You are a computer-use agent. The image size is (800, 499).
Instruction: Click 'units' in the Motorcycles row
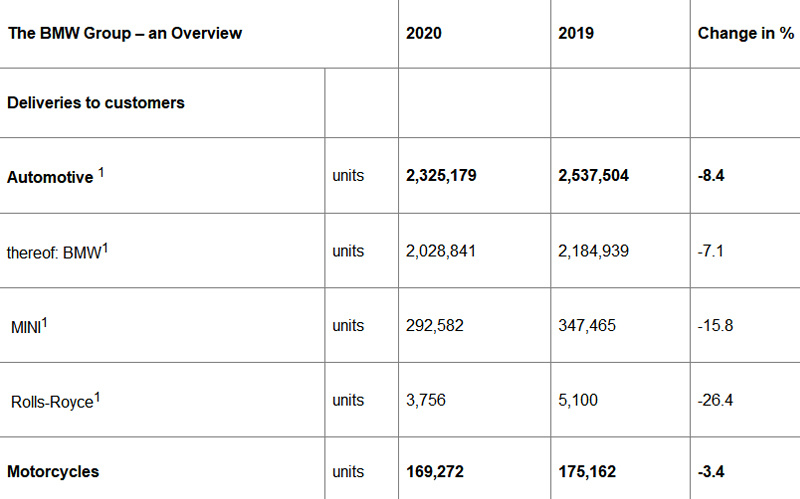pyautogui.click(x=348, y=471)
